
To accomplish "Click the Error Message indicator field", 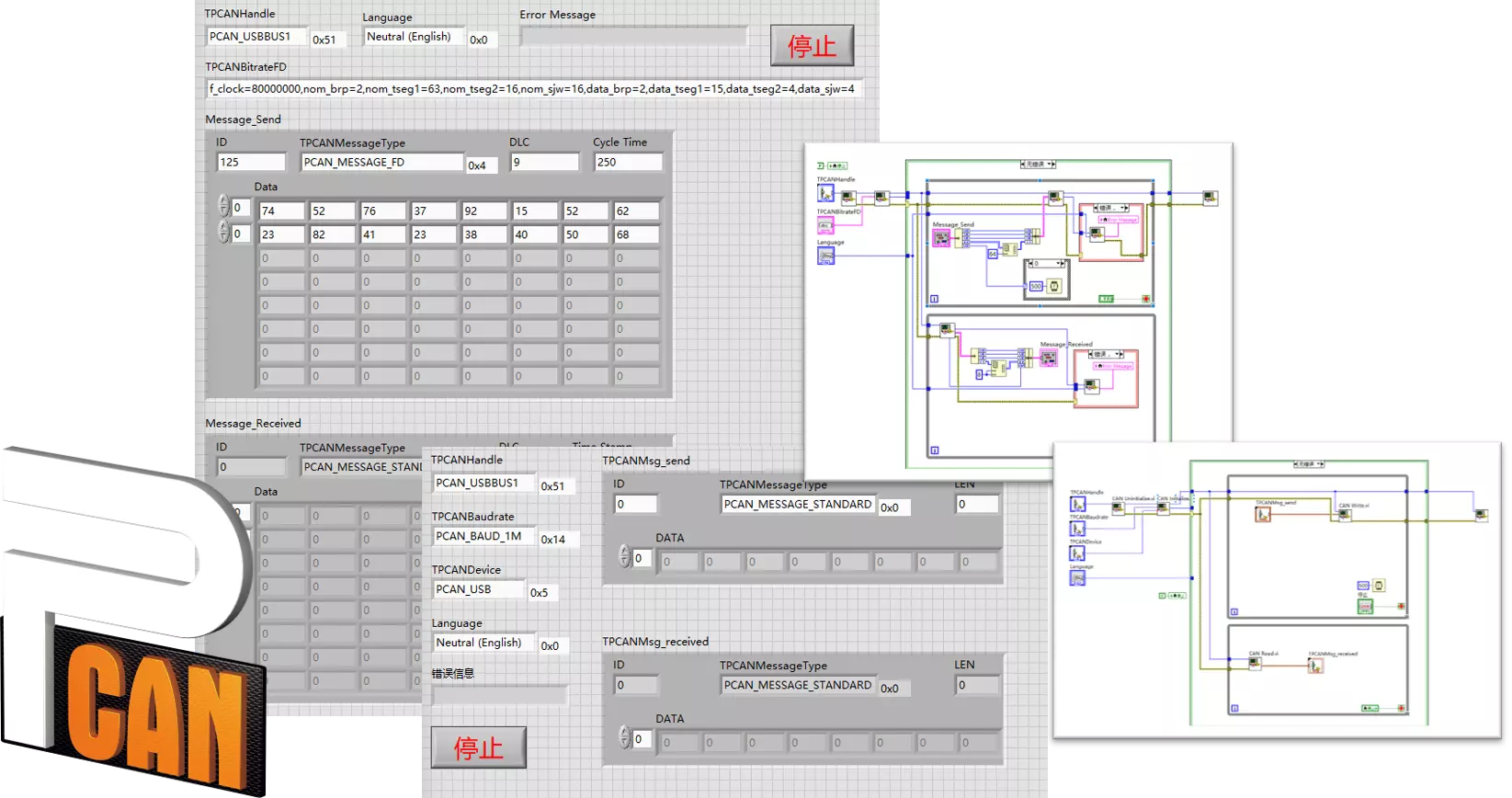I will pyautogui.click(x=633, y=37).
